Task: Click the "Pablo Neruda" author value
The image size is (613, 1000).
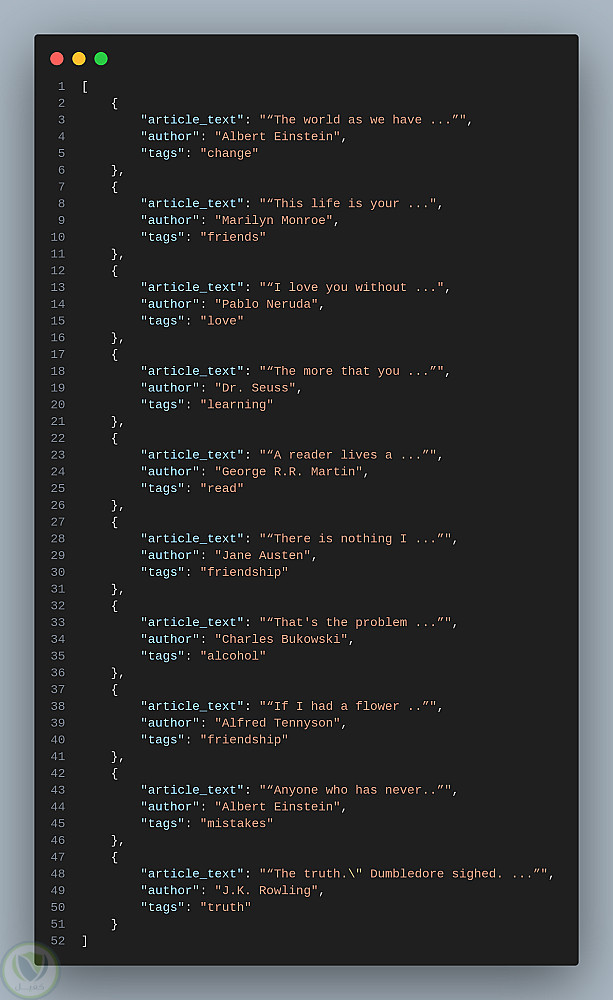Action: click(x=266, y=304)
